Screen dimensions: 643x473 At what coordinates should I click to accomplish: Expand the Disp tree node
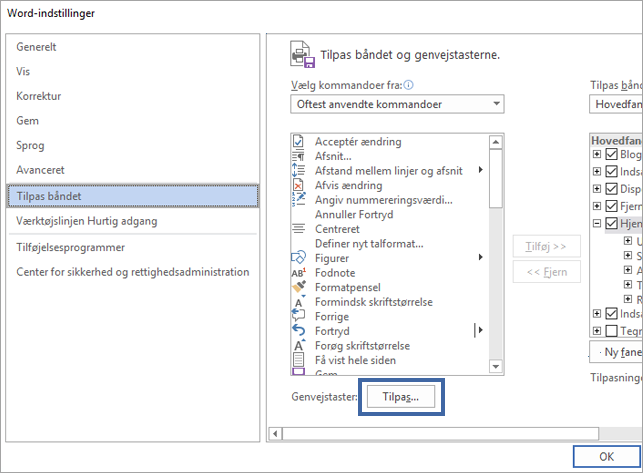click(597, 189)
